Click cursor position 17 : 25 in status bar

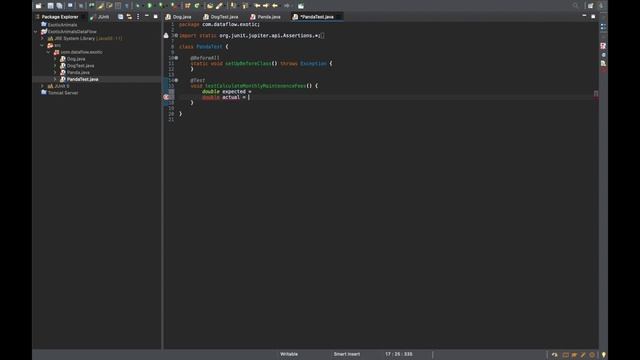tap(399, 354)
